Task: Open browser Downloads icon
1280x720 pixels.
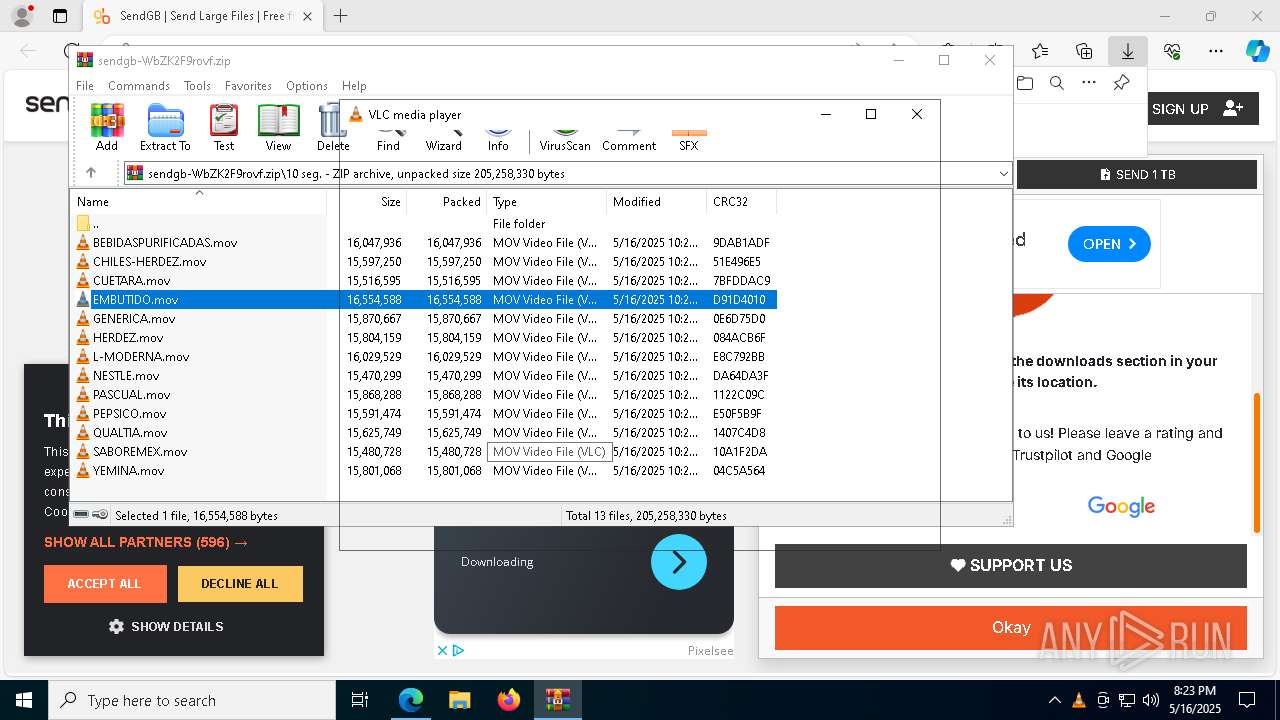Action: pos(1127,51)
